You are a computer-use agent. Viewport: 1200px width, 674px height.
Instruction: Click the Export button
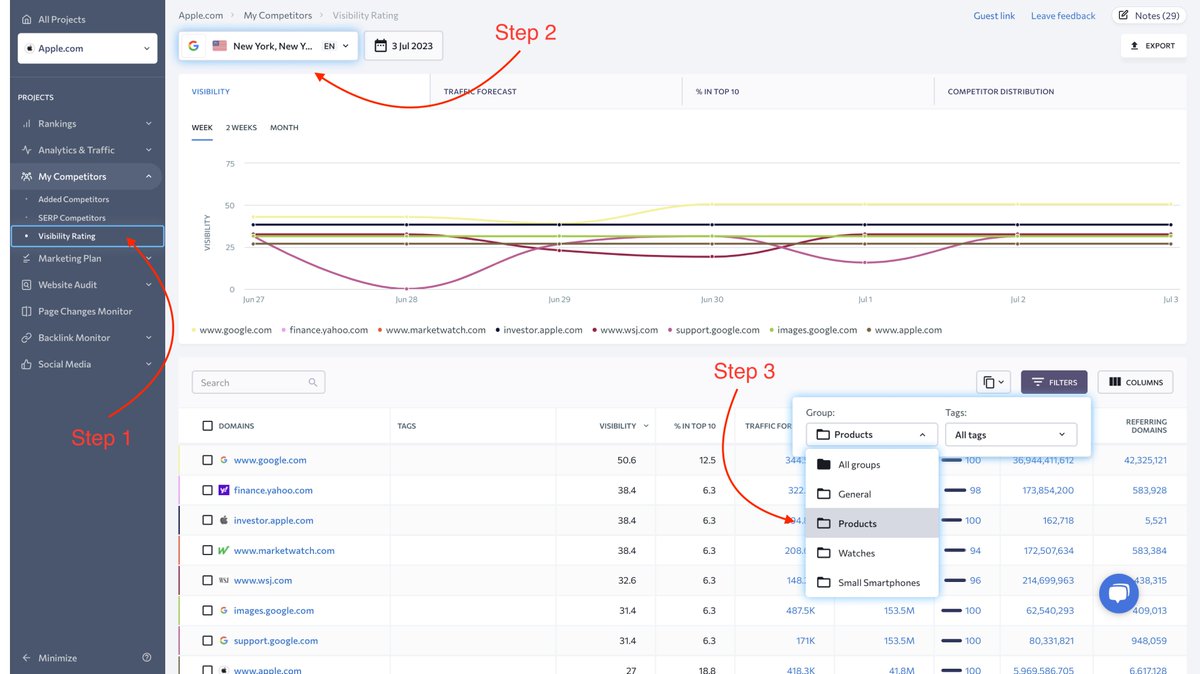pos(1153,46)
